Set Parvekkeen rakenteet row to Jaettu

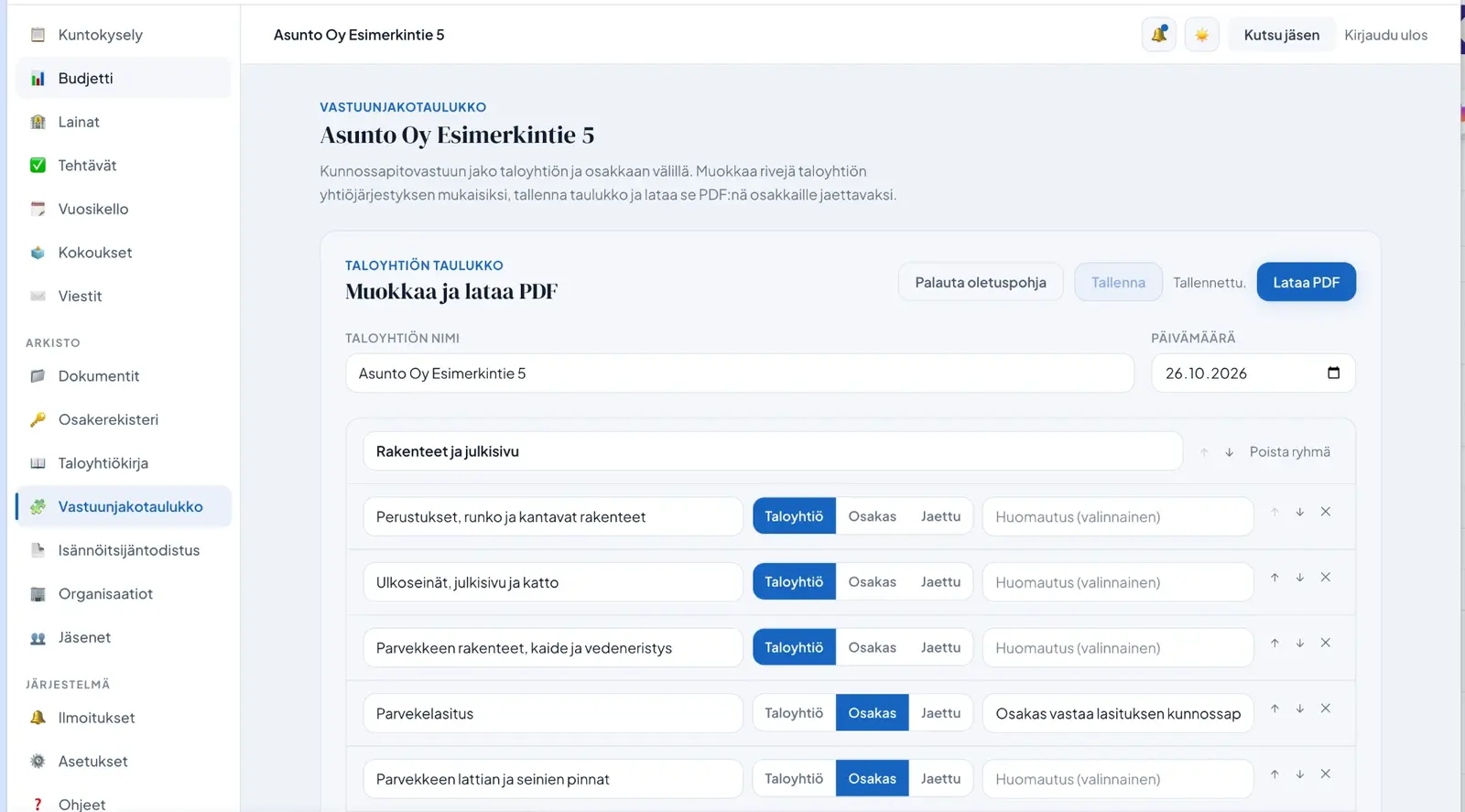[x=940, y=647]
